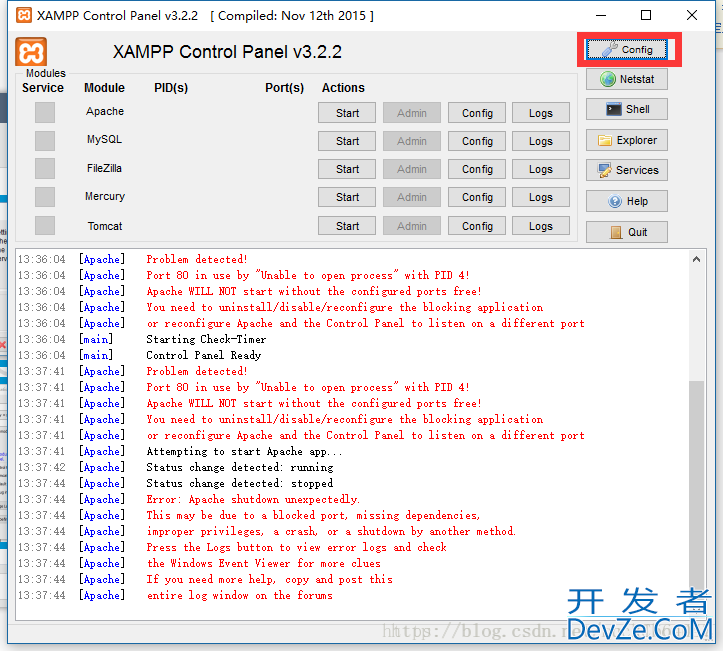Screen dimensions: 723x651
Task: Open the Services tool button
Action: 626,170
